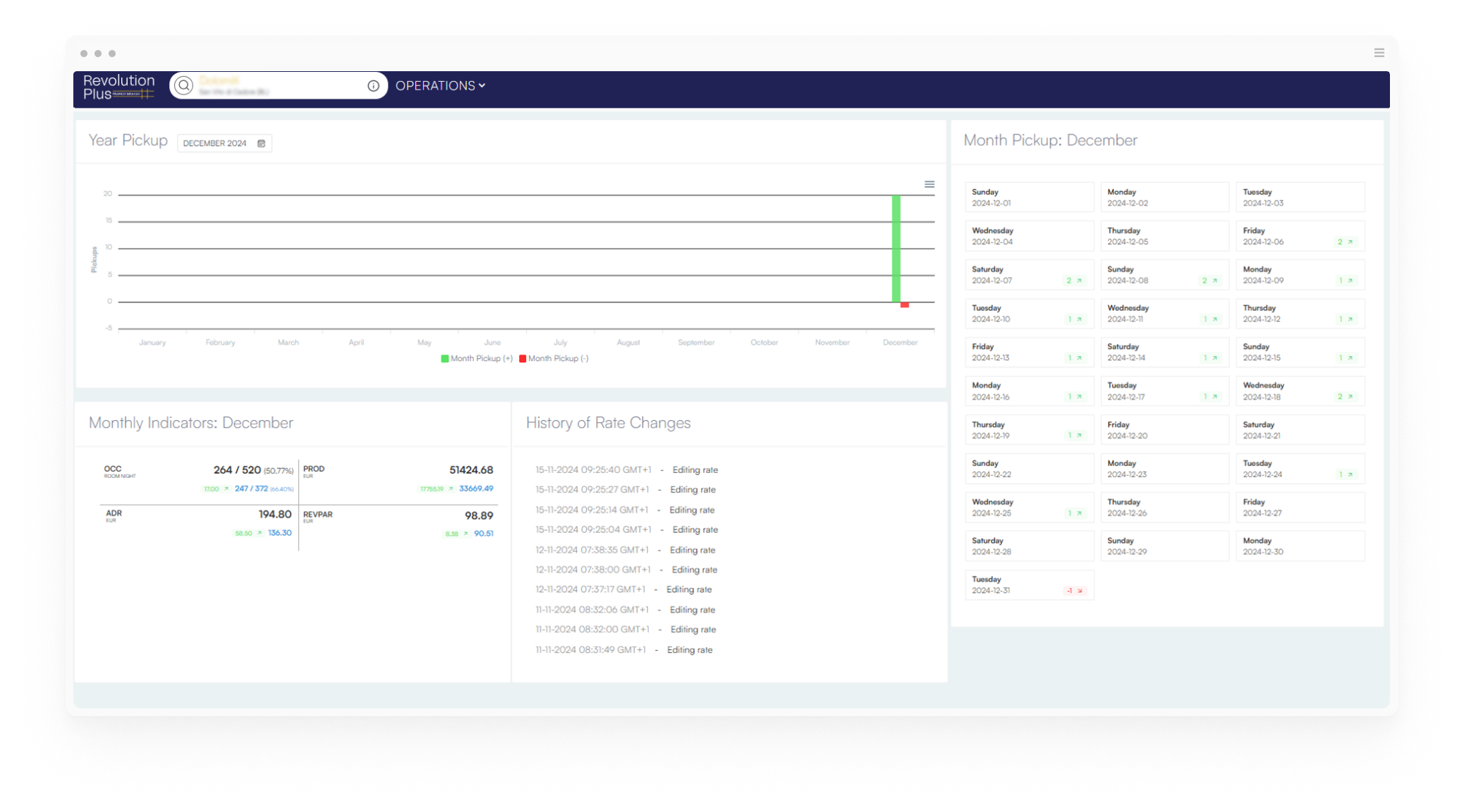The width and height of the screenshot is (1464, 812).
Task: Open the 11-11-2024 08:31:49 rate change entry
Action: click(x=623, y=650)
